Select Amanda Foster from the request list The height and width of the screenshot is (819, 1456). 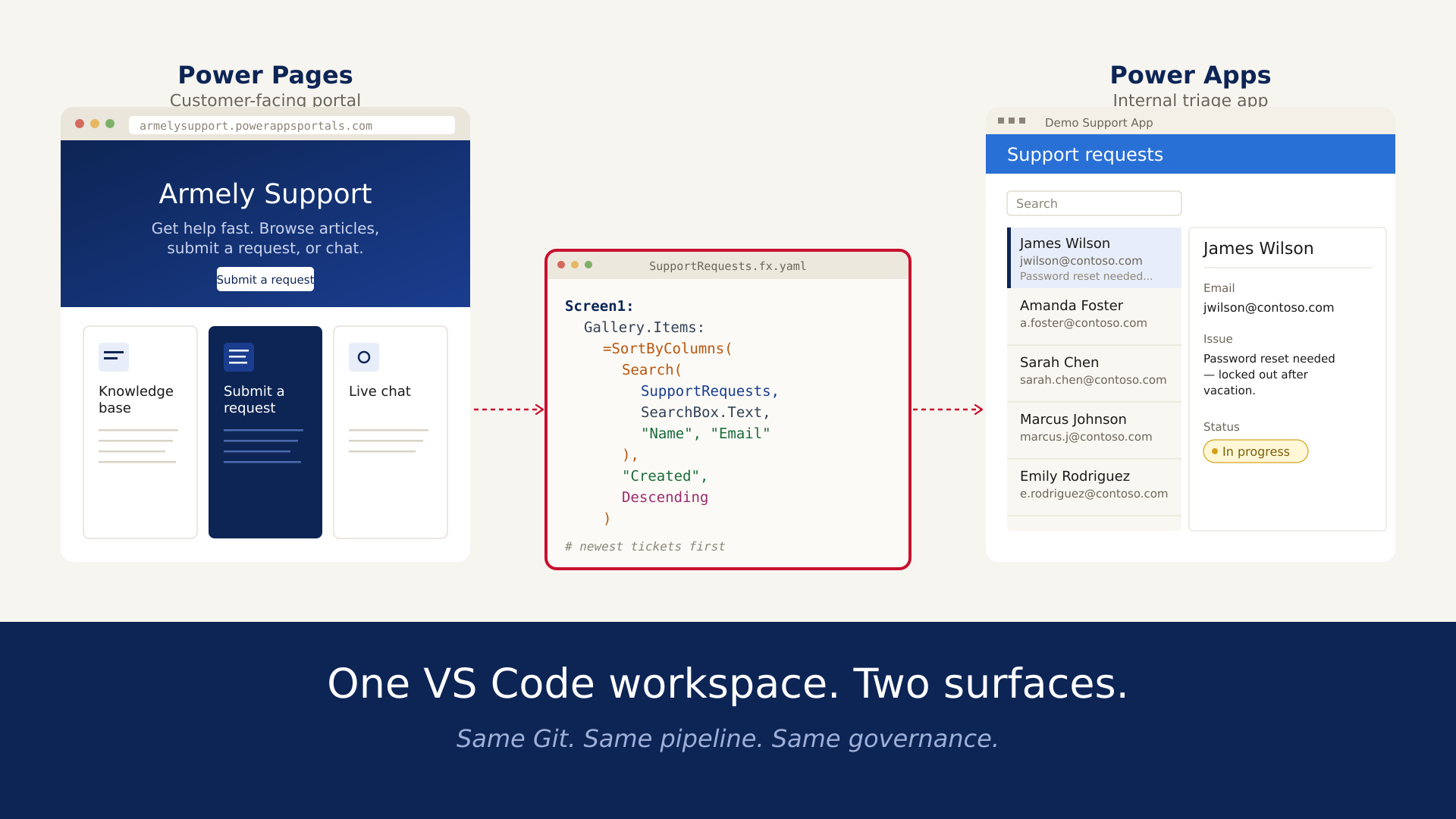tap(1094, 313)
